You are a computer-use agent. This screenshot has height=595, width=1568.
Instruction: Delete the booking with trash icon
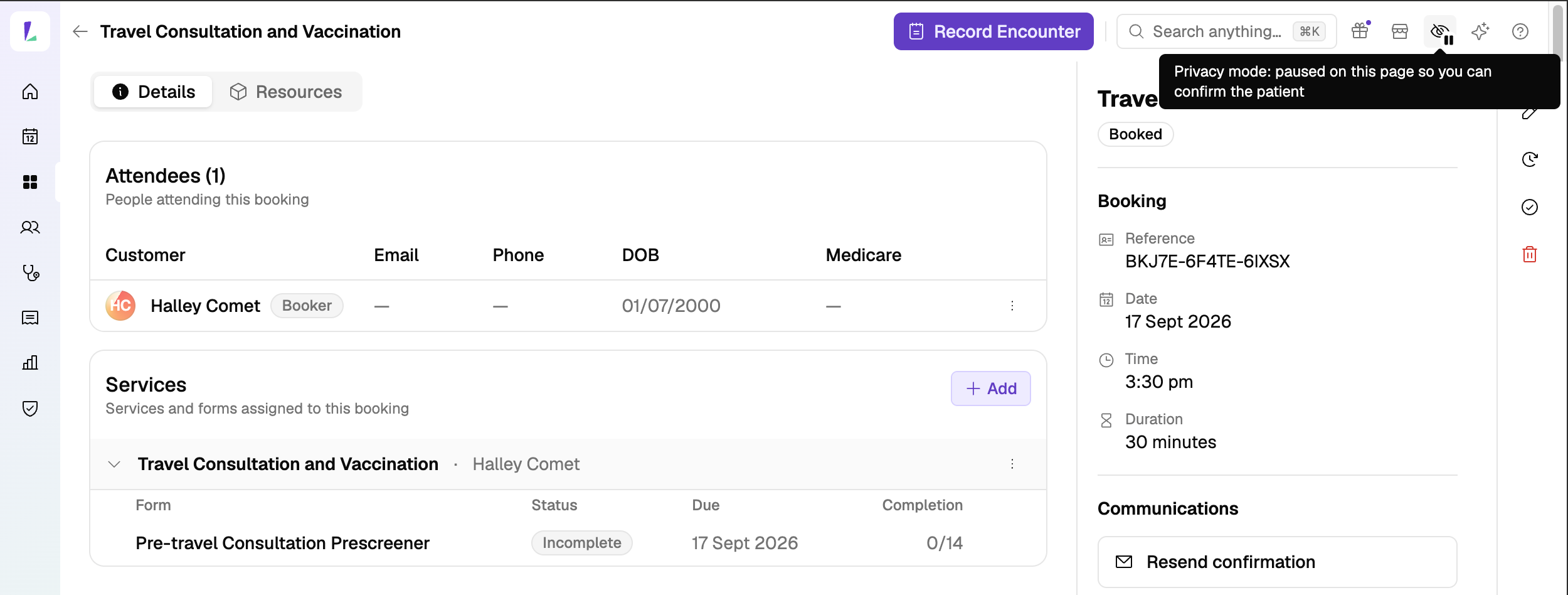click(1530, 254)
